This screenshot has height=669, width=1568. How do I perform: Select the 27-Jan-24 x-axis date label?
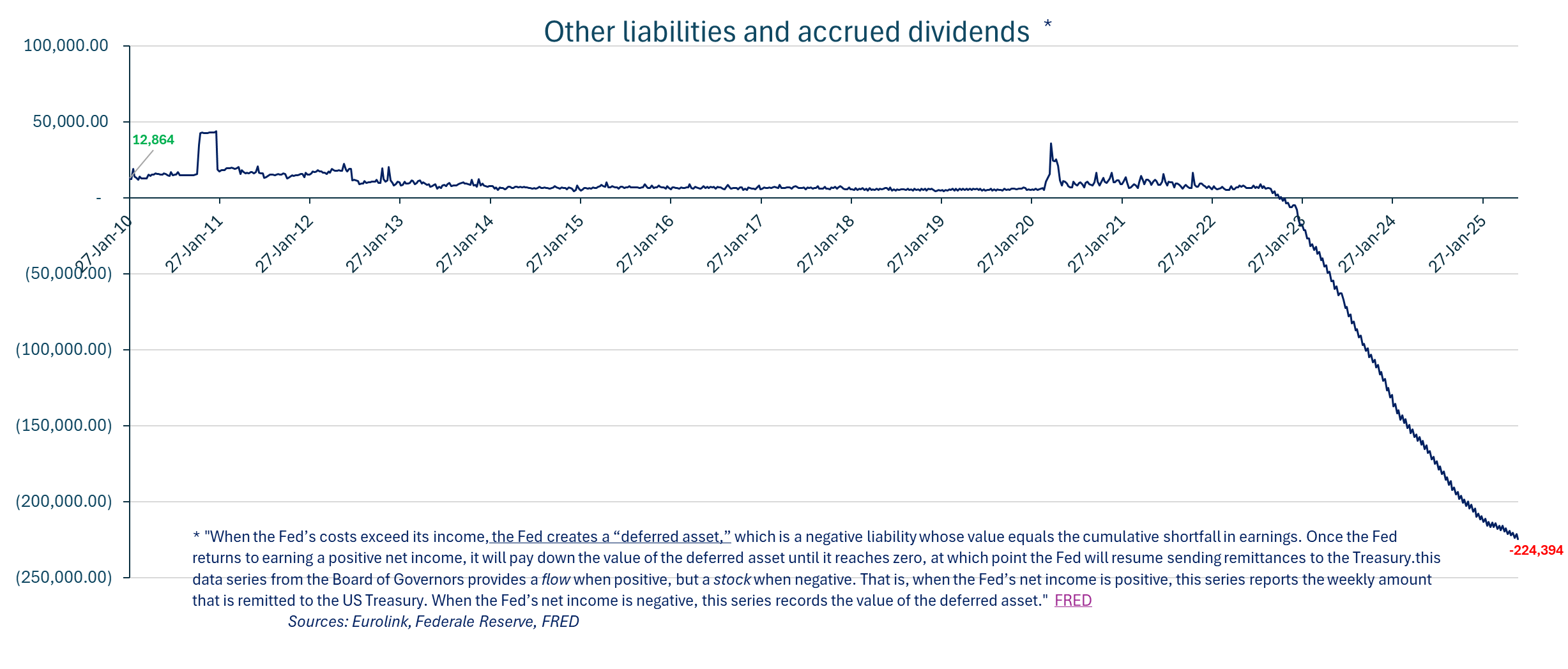pos(1367,244)
